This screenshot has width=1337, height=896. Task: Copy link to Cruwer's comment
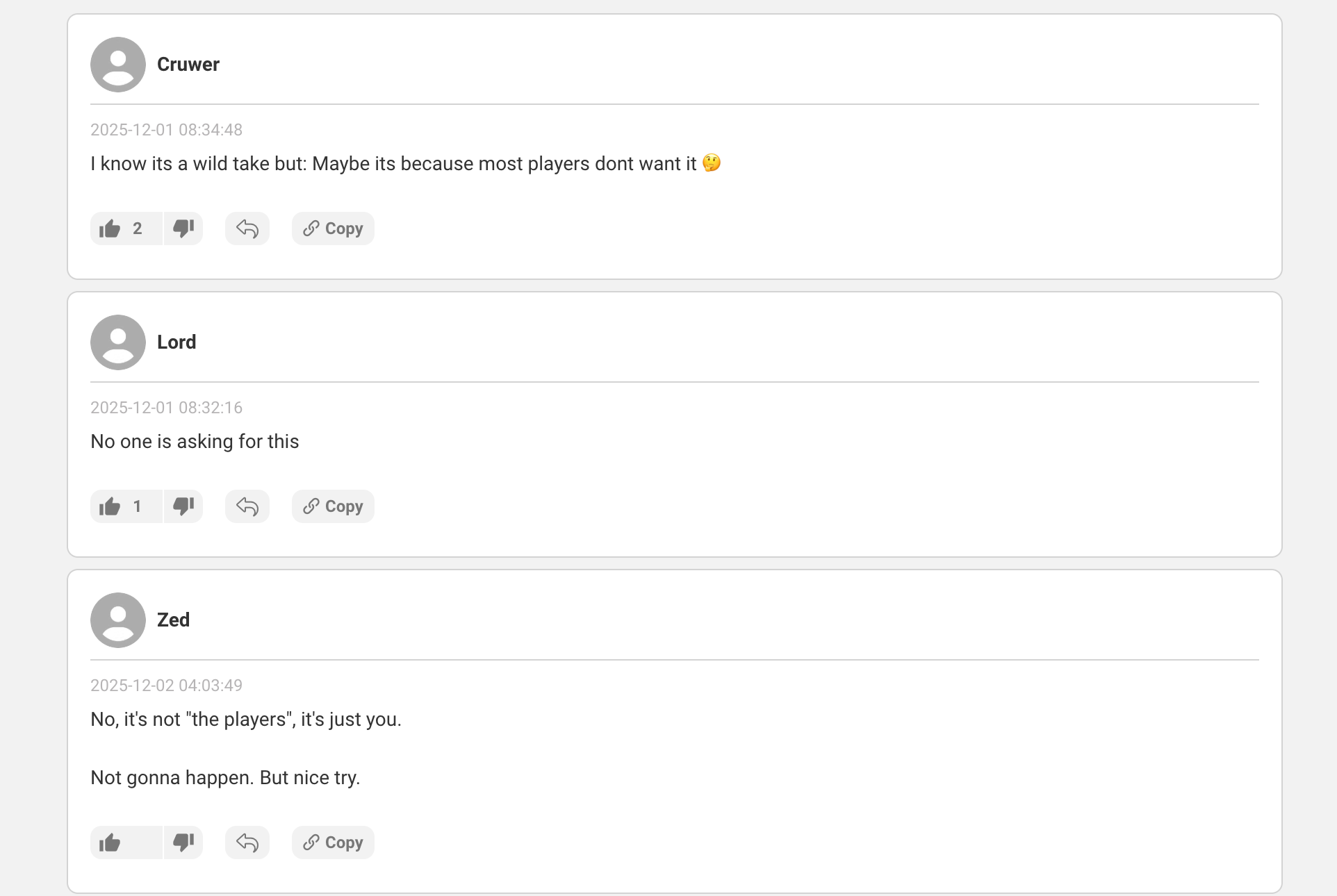[333, 229]
